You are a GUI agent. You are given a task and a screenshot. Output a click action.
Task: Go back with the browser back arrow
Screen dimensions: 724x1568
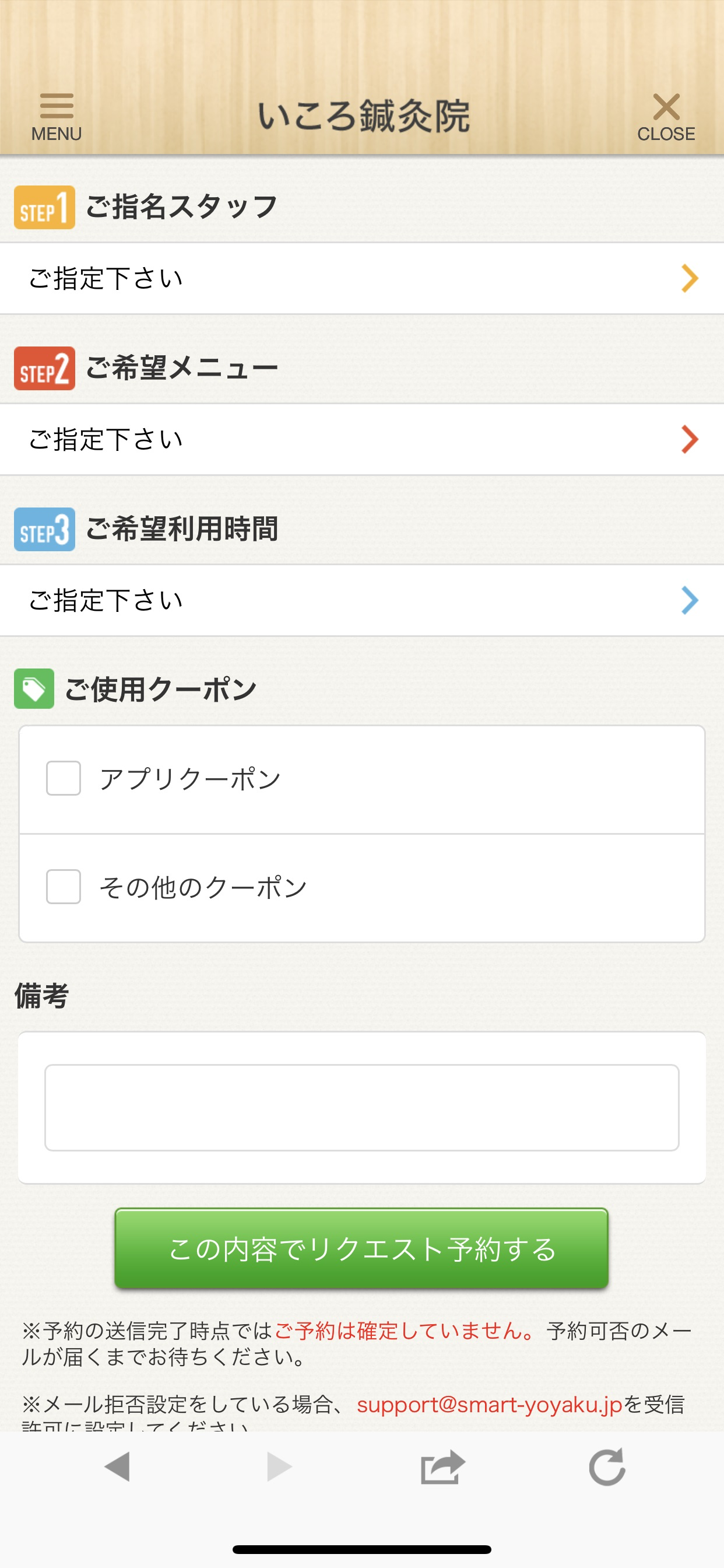tap(117, 1466)
